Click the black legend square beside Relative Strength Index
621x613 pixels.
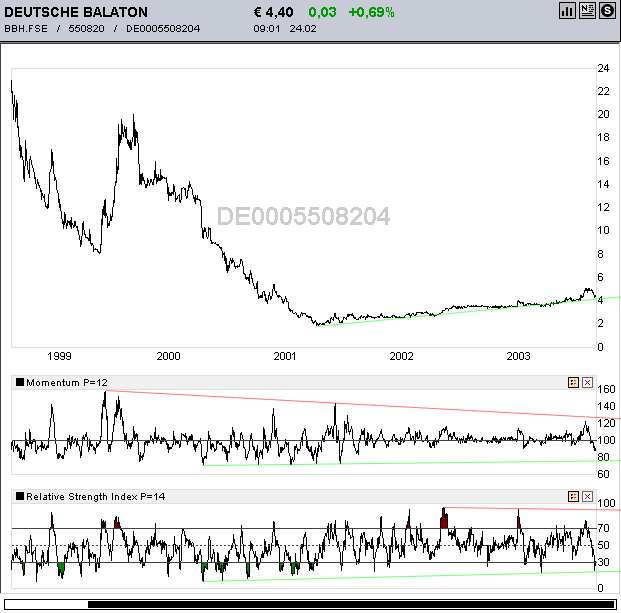pyautogui.click(x=20, y=496)
